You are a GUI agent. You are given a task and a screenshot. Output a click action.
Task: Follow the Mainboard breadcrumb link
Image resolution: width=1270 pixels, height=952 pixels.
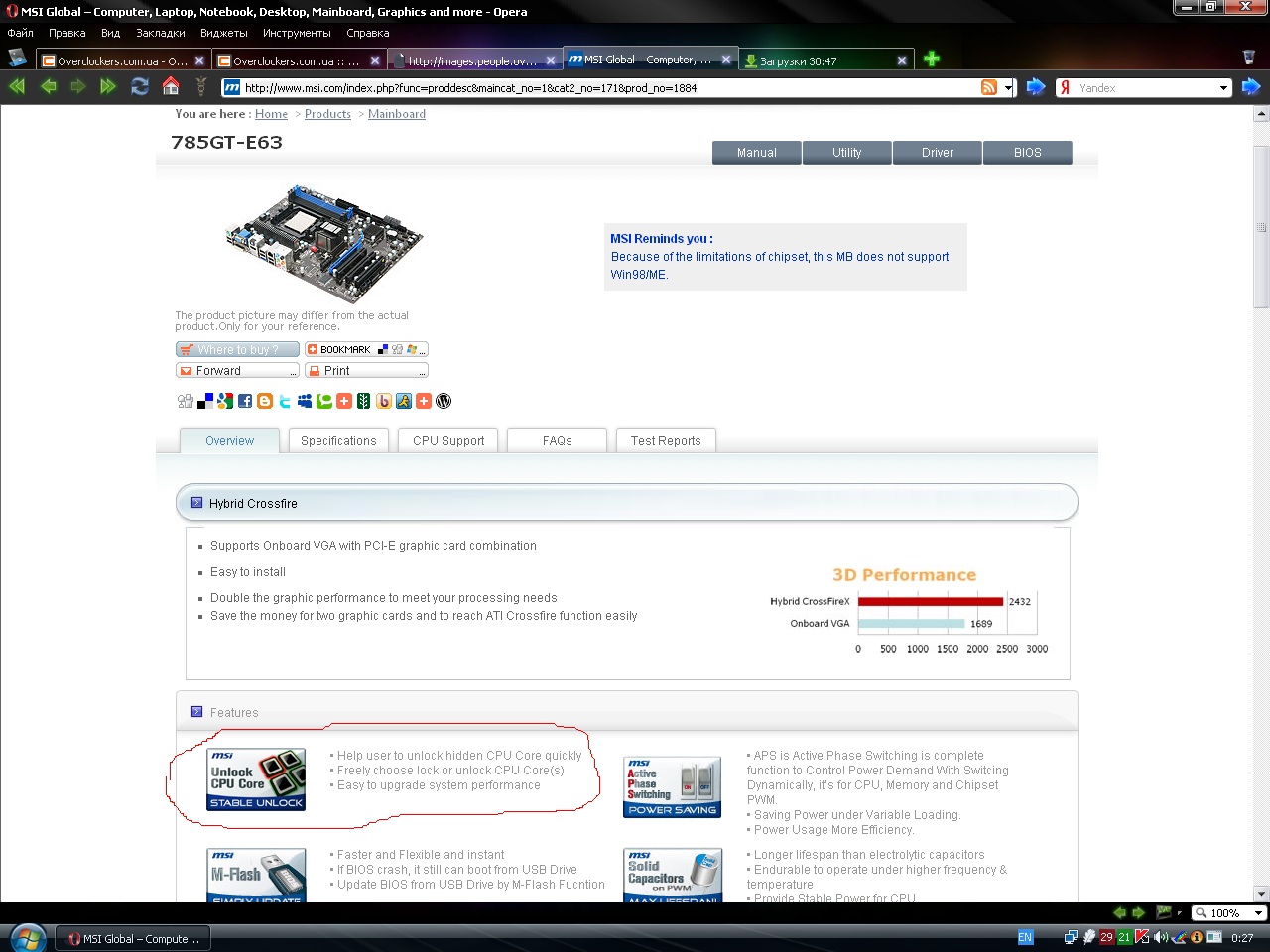point(397,114)
